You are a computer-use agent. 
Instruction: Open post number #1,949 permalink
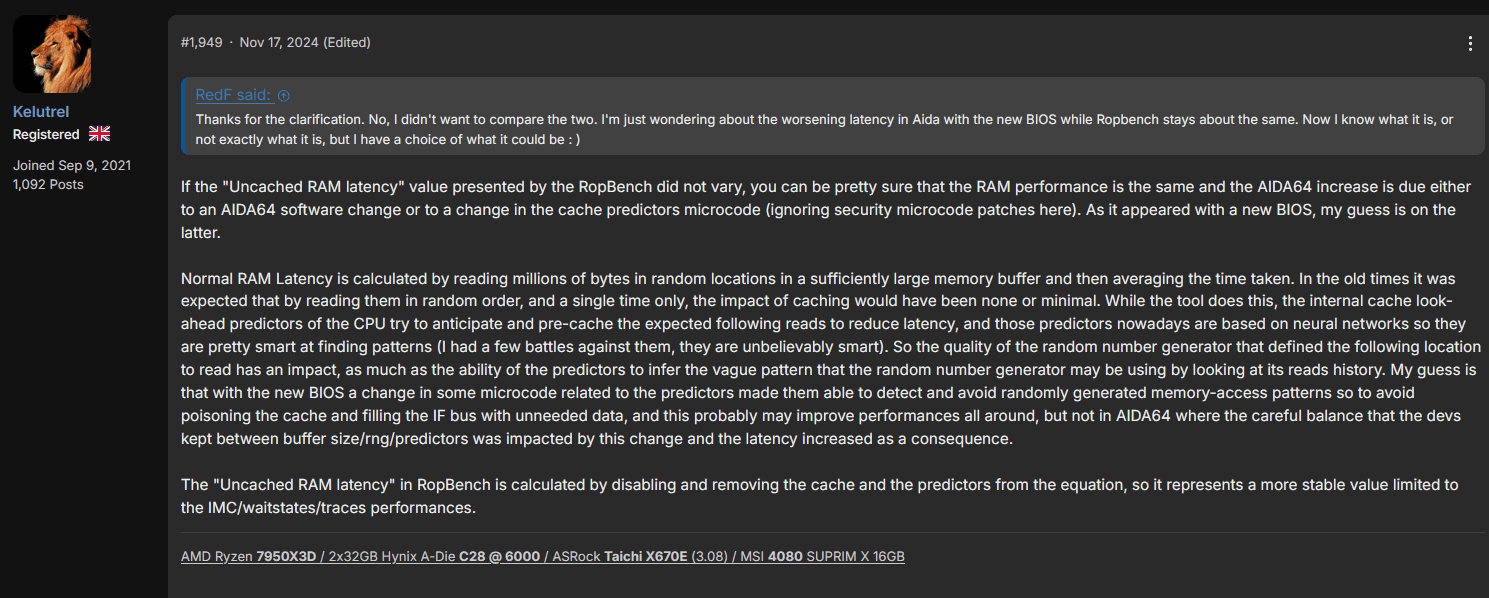coord(202,43)
